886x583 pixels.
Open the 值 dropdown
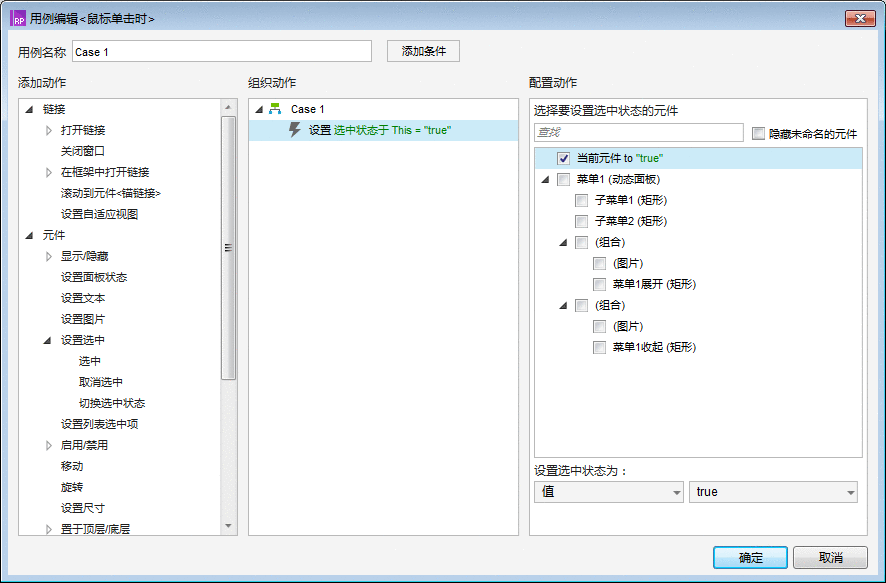[609, 492]
